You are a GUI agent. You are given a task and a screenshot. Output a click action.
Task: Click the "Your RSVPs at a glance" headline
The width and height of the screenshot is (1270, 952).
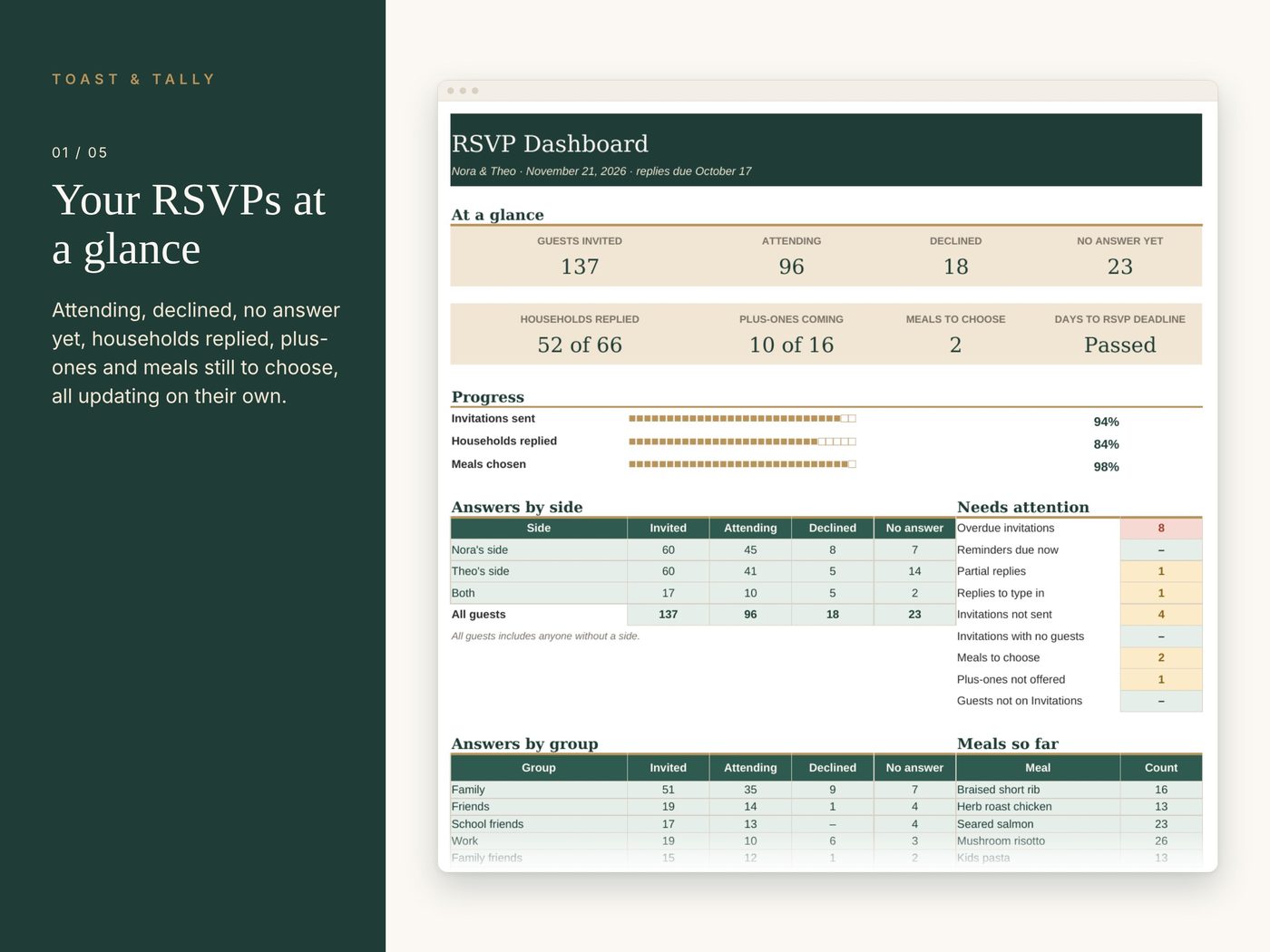189,224
